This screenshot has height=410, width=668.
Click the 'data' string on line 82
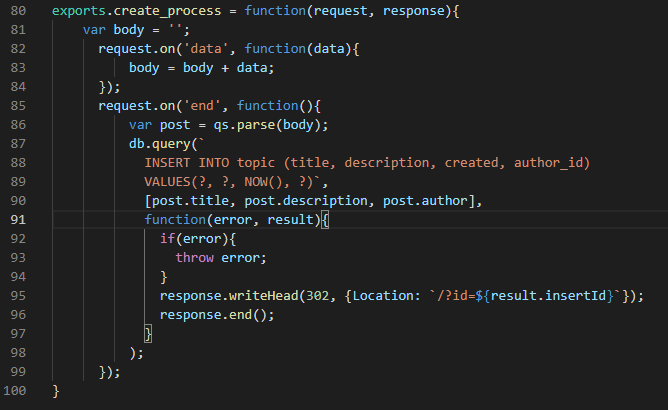(206, 49)
